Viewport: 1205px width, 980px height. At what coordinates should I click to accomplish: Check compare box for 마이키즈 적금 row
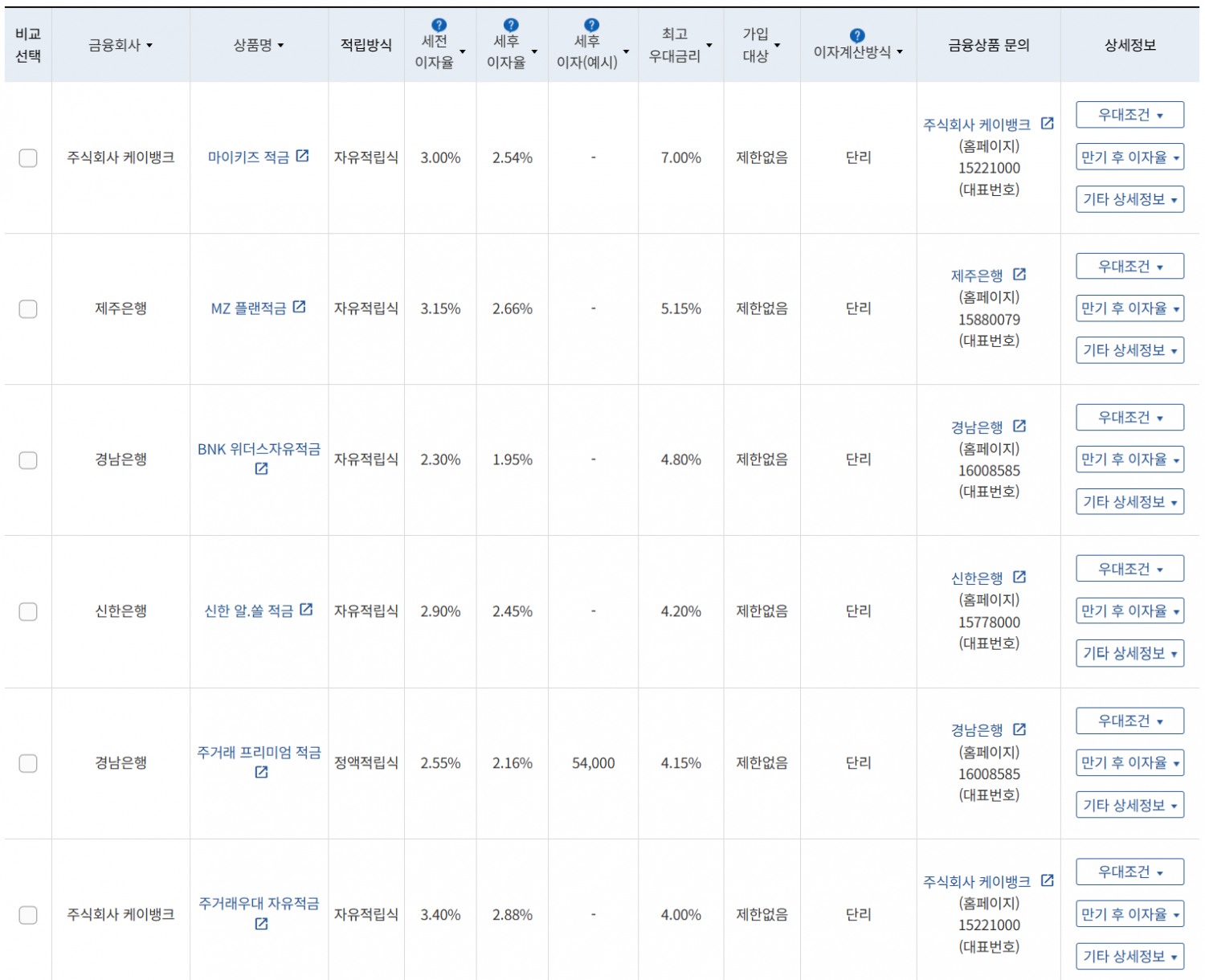[x=28, y=158]
